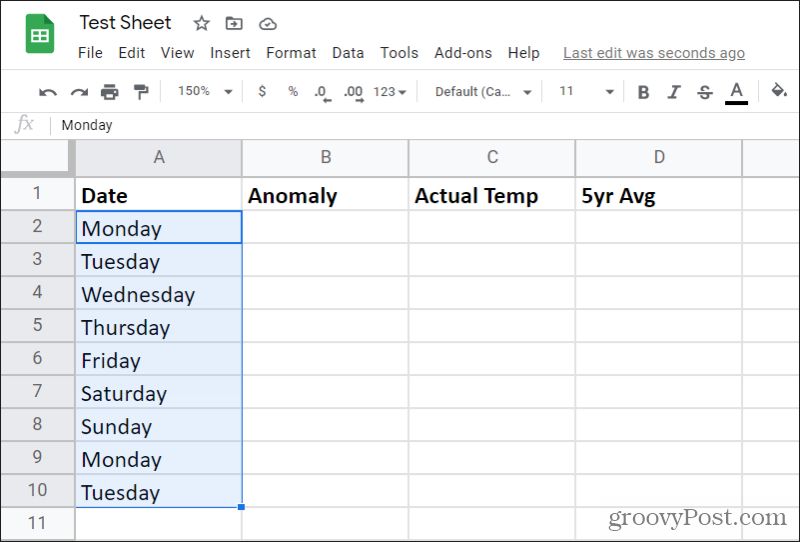Viewport: 800px width, 542px height.
Task: Open the Data menu
Action: 347,53
